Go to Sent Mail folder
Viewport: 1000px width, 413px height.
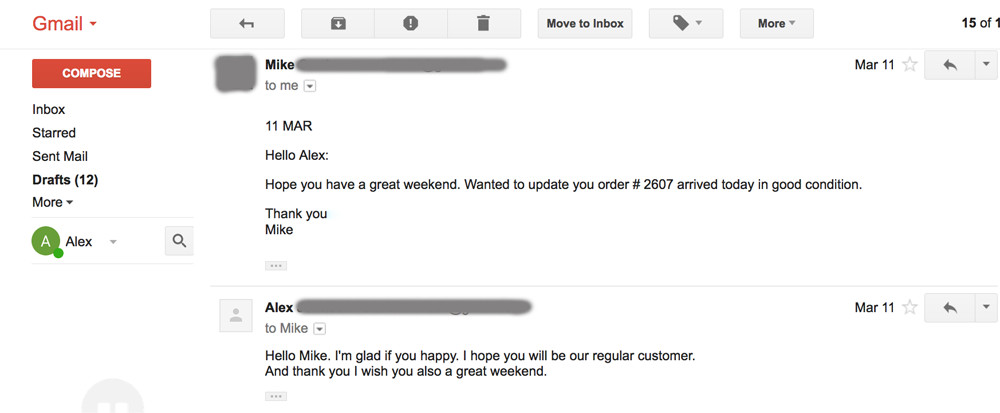click(60, 157)
